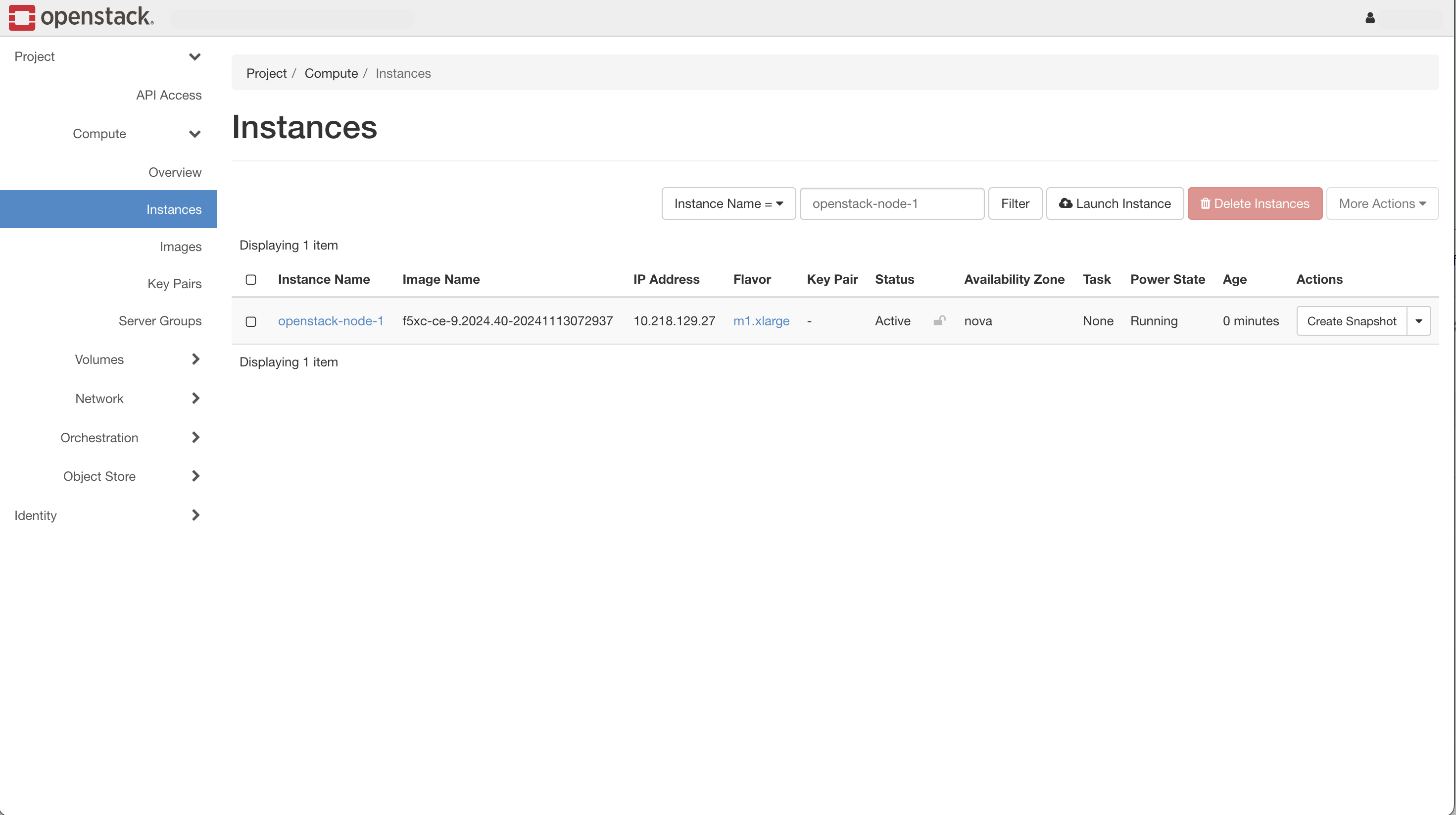Click the unlocked padlock status icon
This screenshot has height=815, width=1456.
pos(939,321)
